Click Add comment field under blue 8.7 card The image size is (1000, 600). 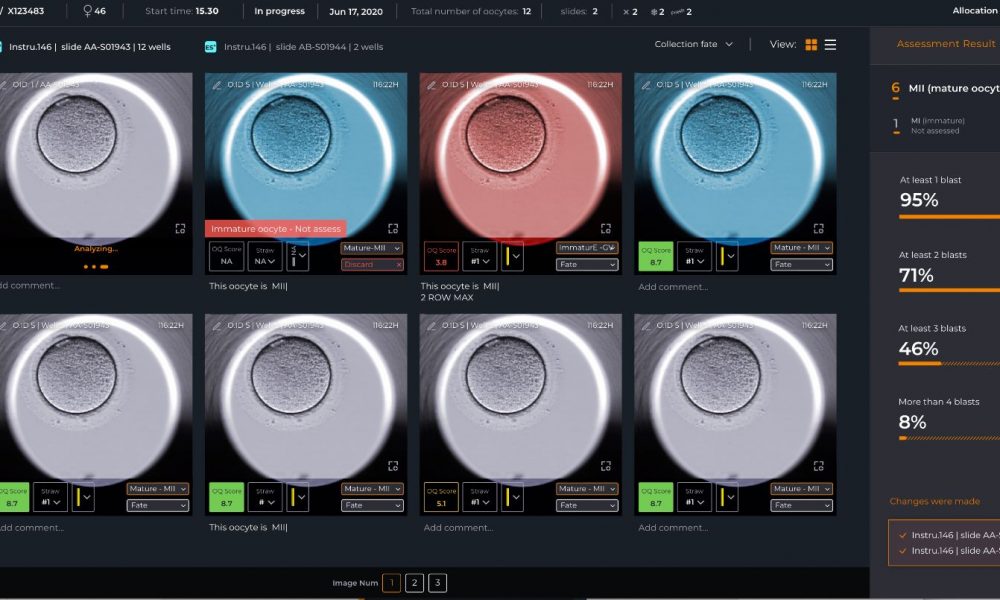[673, 287]
